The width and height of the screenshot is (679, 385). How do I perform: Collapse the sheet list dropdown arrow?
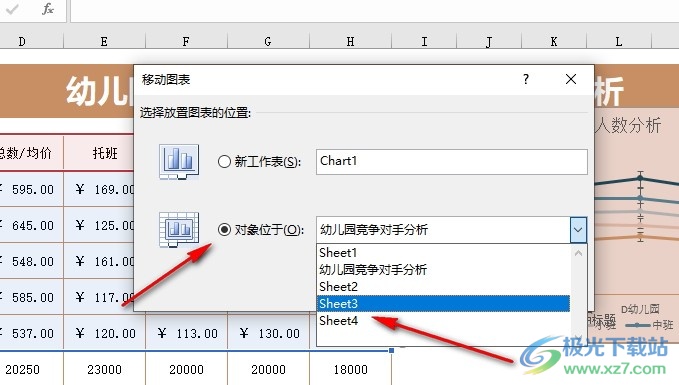578,230
